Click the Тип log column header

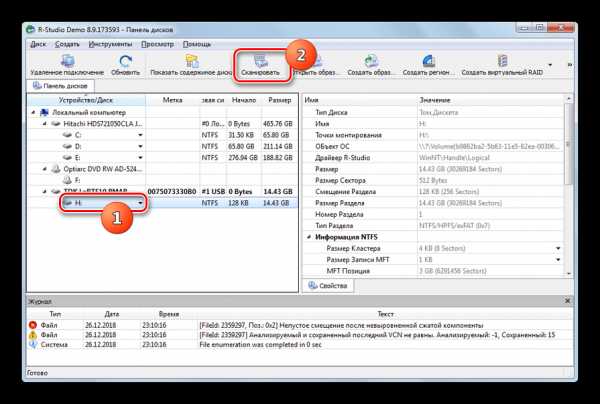tap(55, 314)
